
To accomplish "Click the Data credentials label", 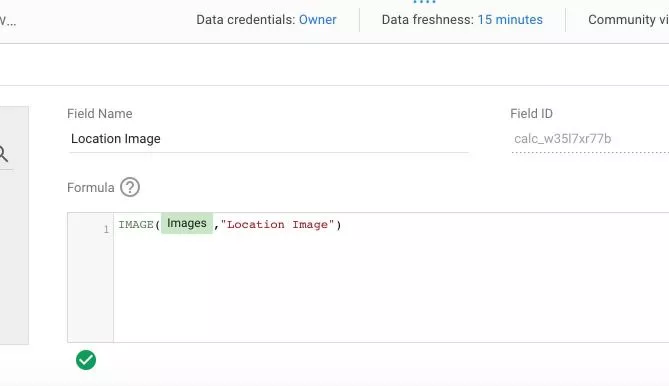I will pos(245,20).
